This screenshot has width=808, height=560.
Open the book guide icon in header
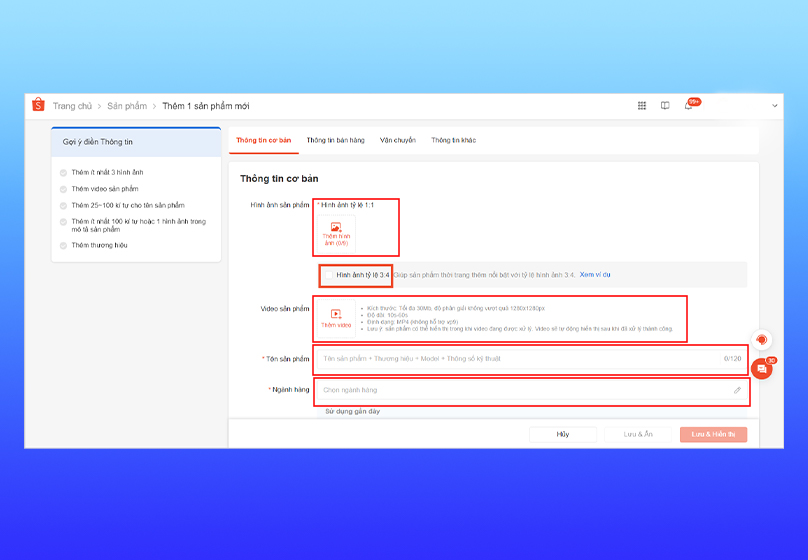665,105
